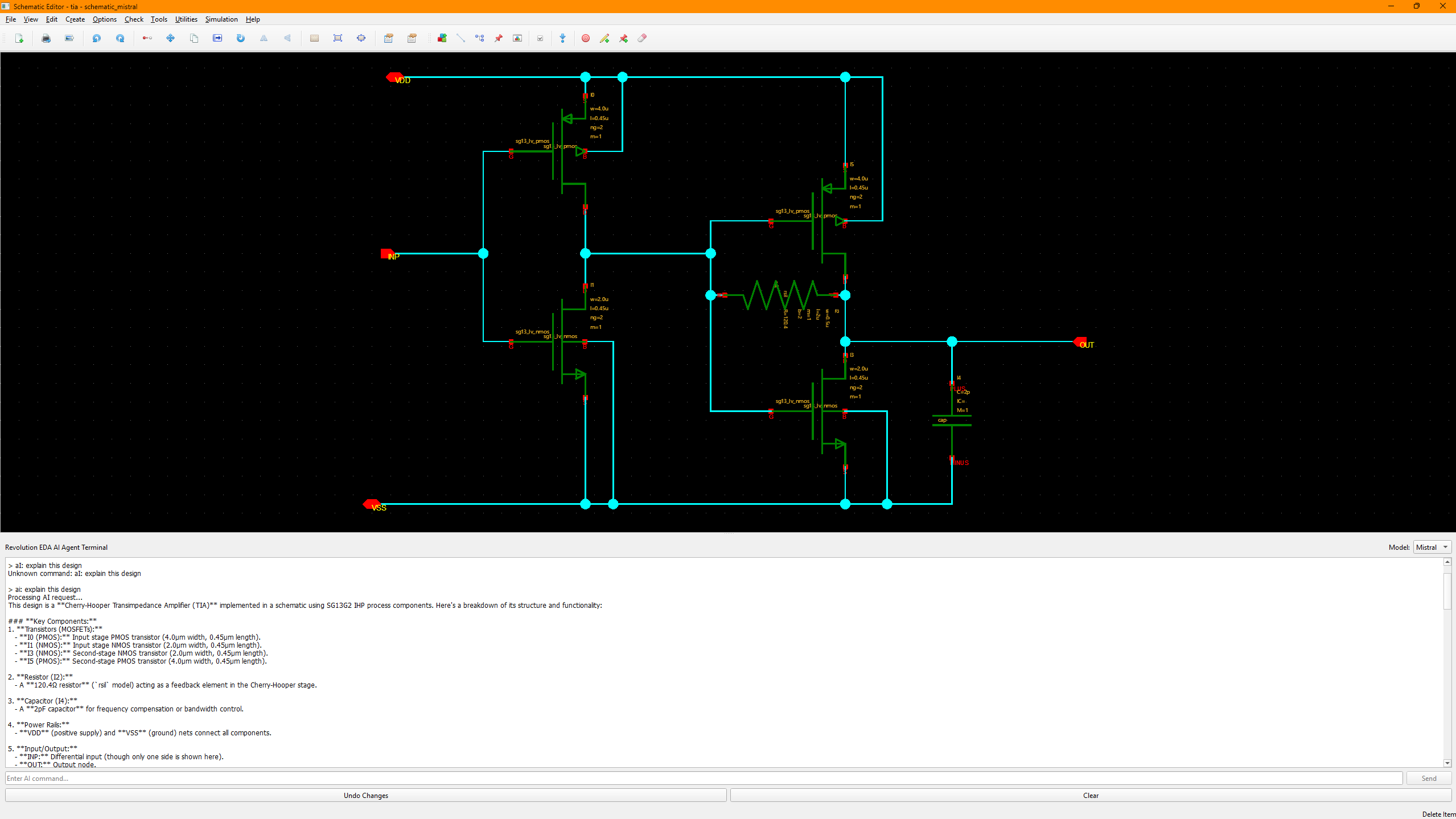Viewport: 1456px width, 819px height.
Task: Click the pencil with plus icon
Action: (x=604, y=38)
